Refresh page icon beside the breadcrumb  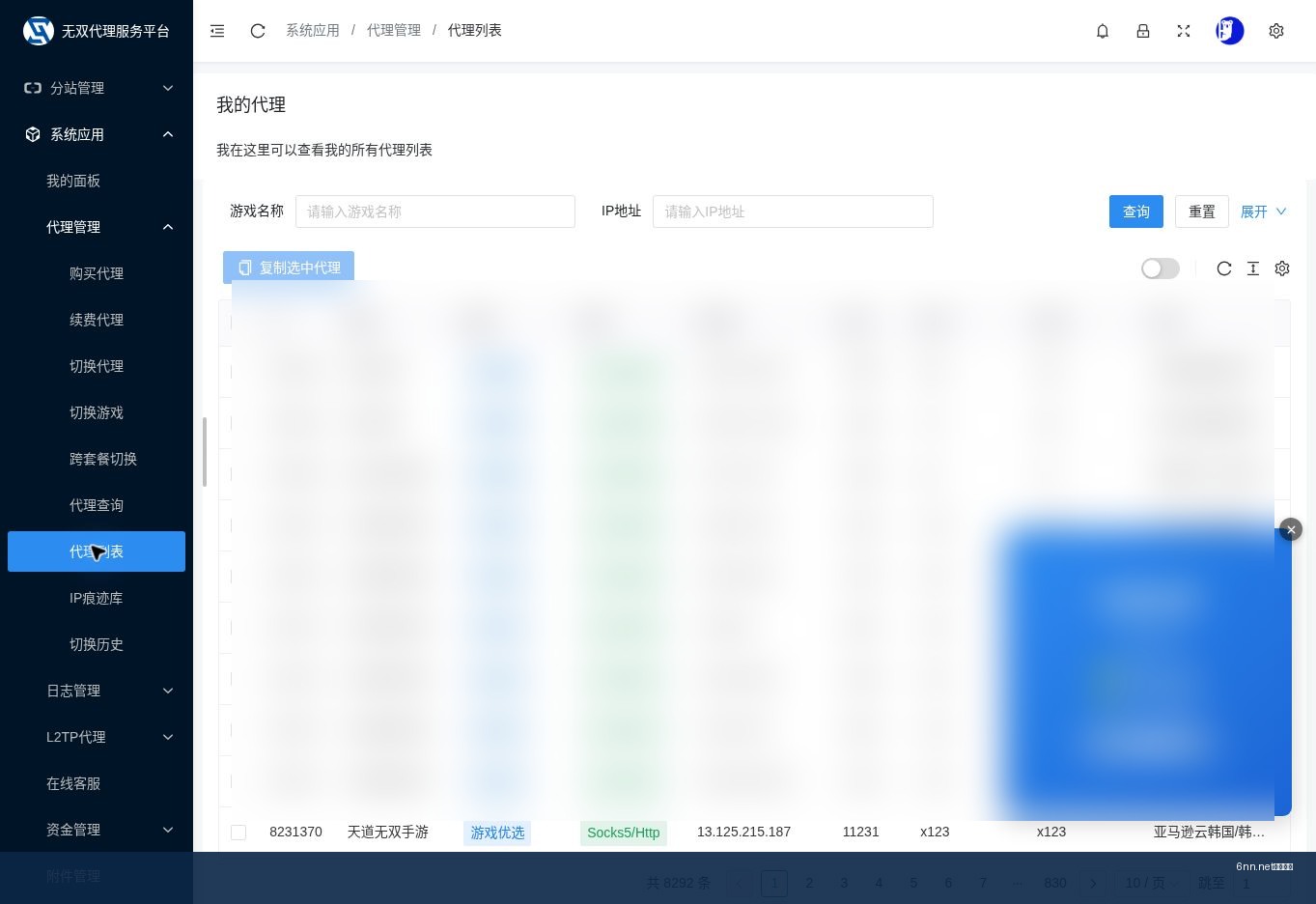258,31
